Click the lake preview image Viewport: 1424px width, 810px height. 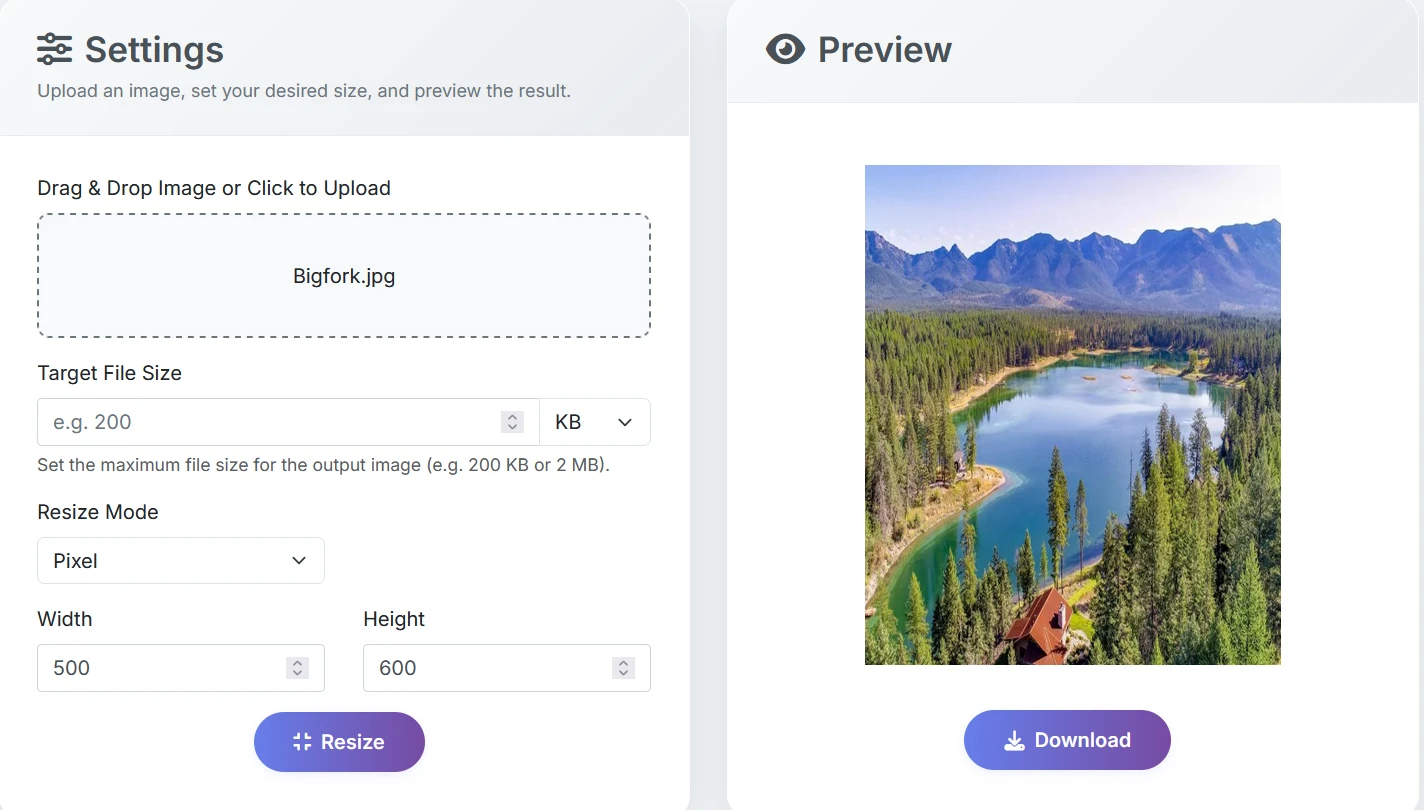tap(1072, 415)
